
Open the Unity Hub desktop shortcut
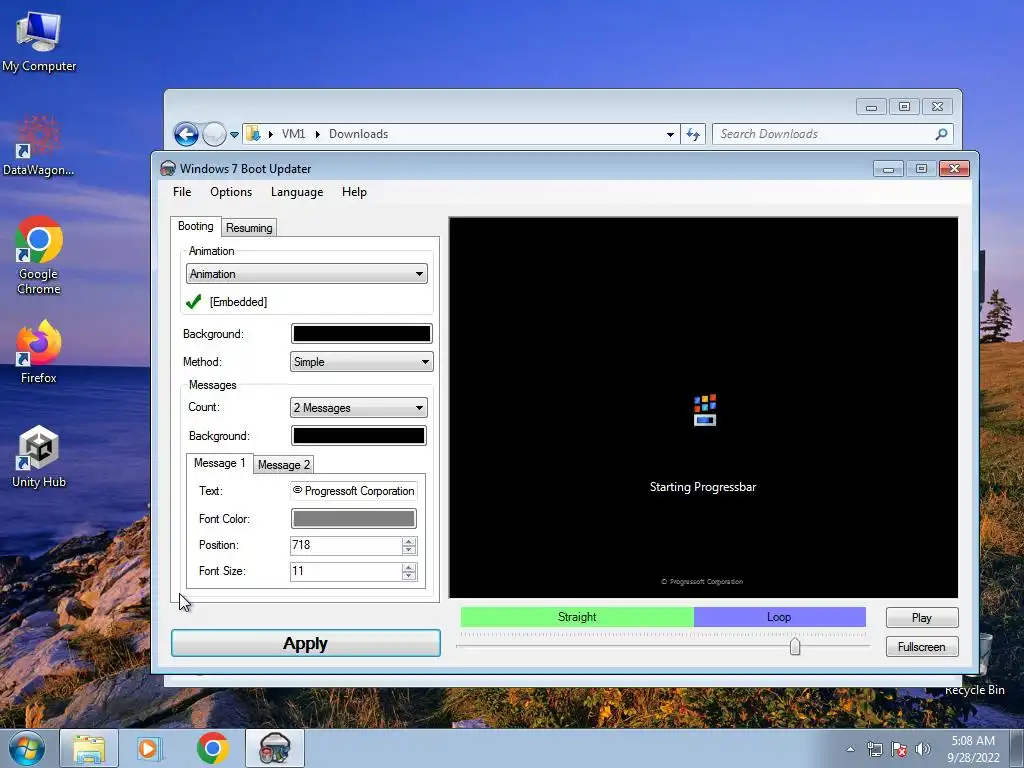(39, 456)
